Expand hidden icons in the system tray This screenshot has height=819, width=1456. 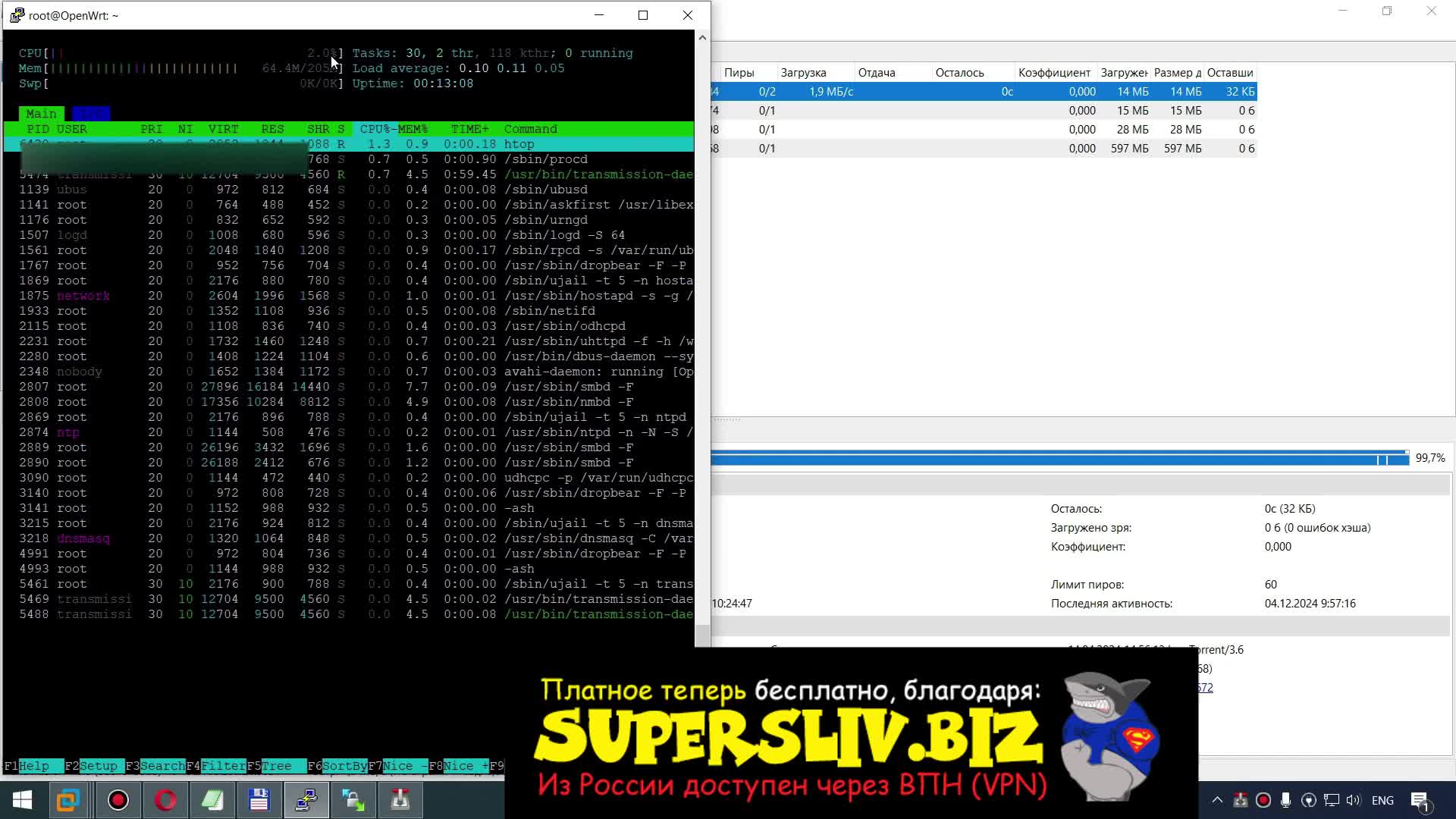(1216, 800)
